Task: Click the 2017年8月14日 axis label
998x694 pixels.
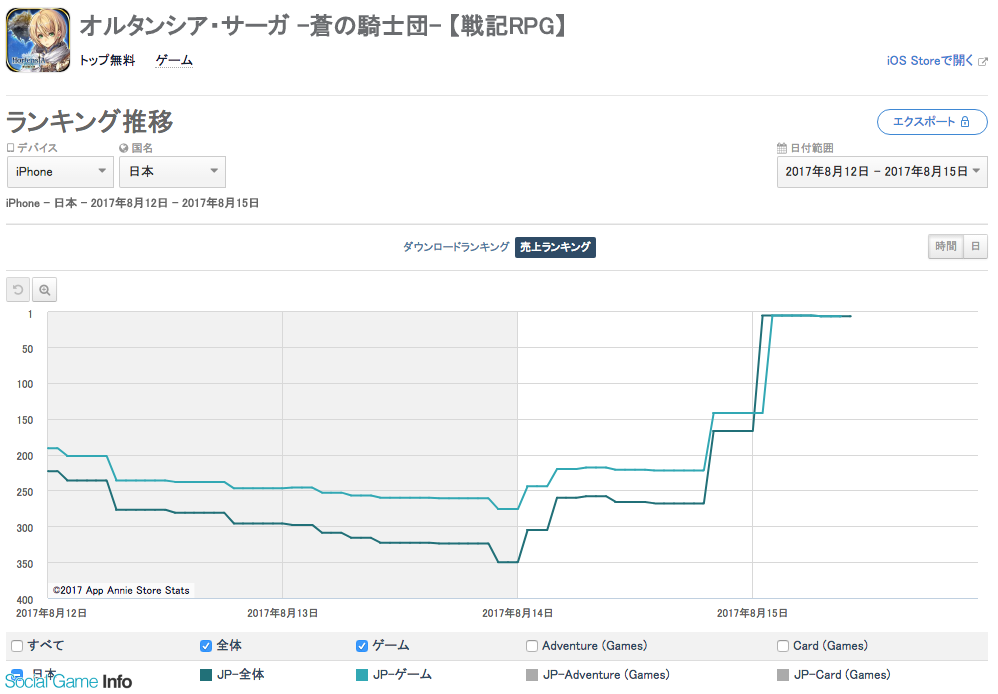Action: pyautogui.click(x=517, y=613)
